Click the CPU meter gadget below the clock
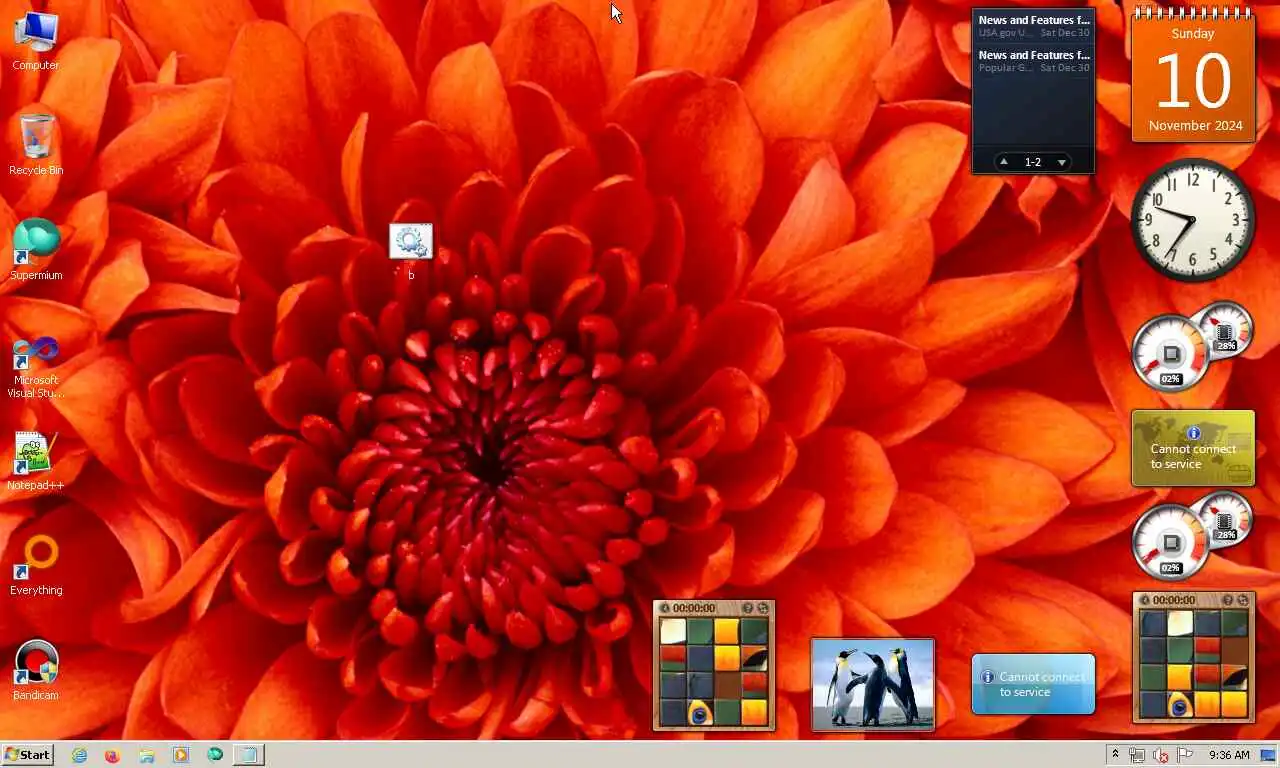Image resolution: width=1280 pixels, height=768 pixels. (1192, 346)
